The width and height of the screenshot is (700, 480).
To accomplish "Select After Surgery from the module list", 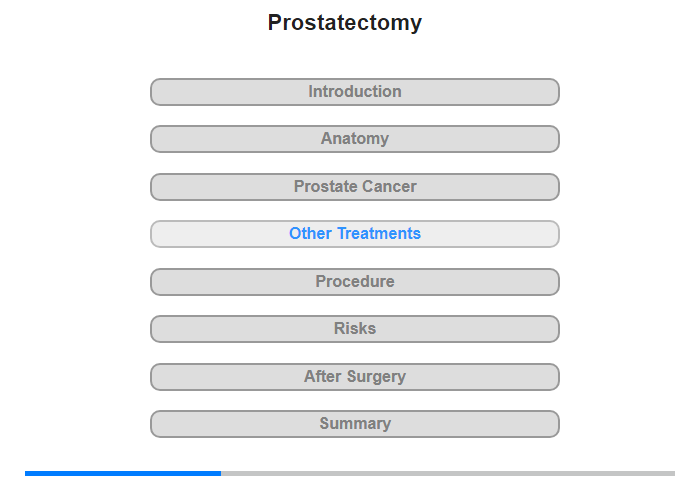I will pyautogui.click(x=354, y=377).
